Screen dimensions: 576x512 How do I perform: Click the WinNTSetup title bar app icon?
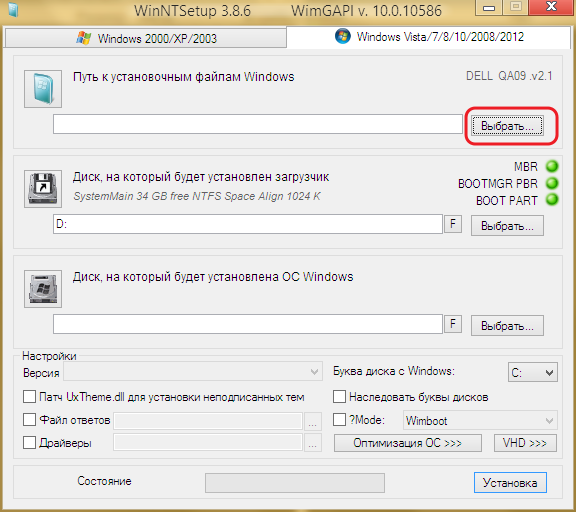click(x=13, y=10)
